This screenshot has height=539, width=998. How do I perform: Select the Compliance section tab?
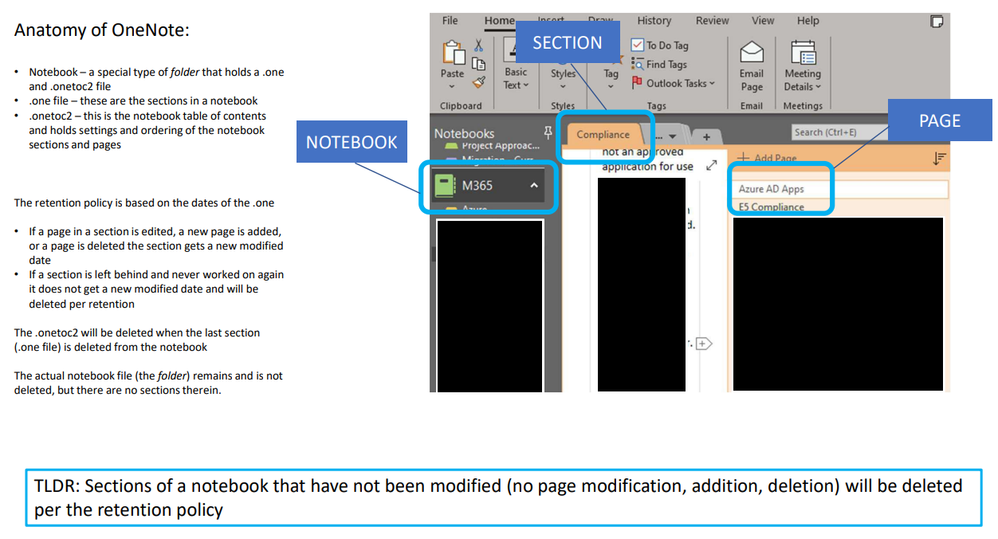603,134
